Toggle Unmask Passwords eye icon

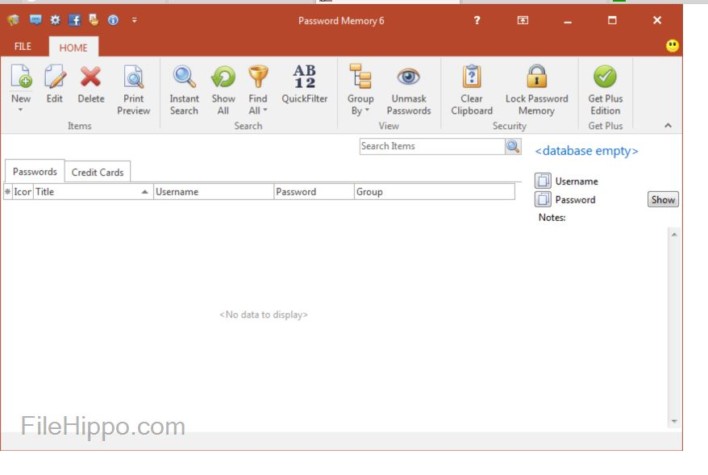point(408,76)
